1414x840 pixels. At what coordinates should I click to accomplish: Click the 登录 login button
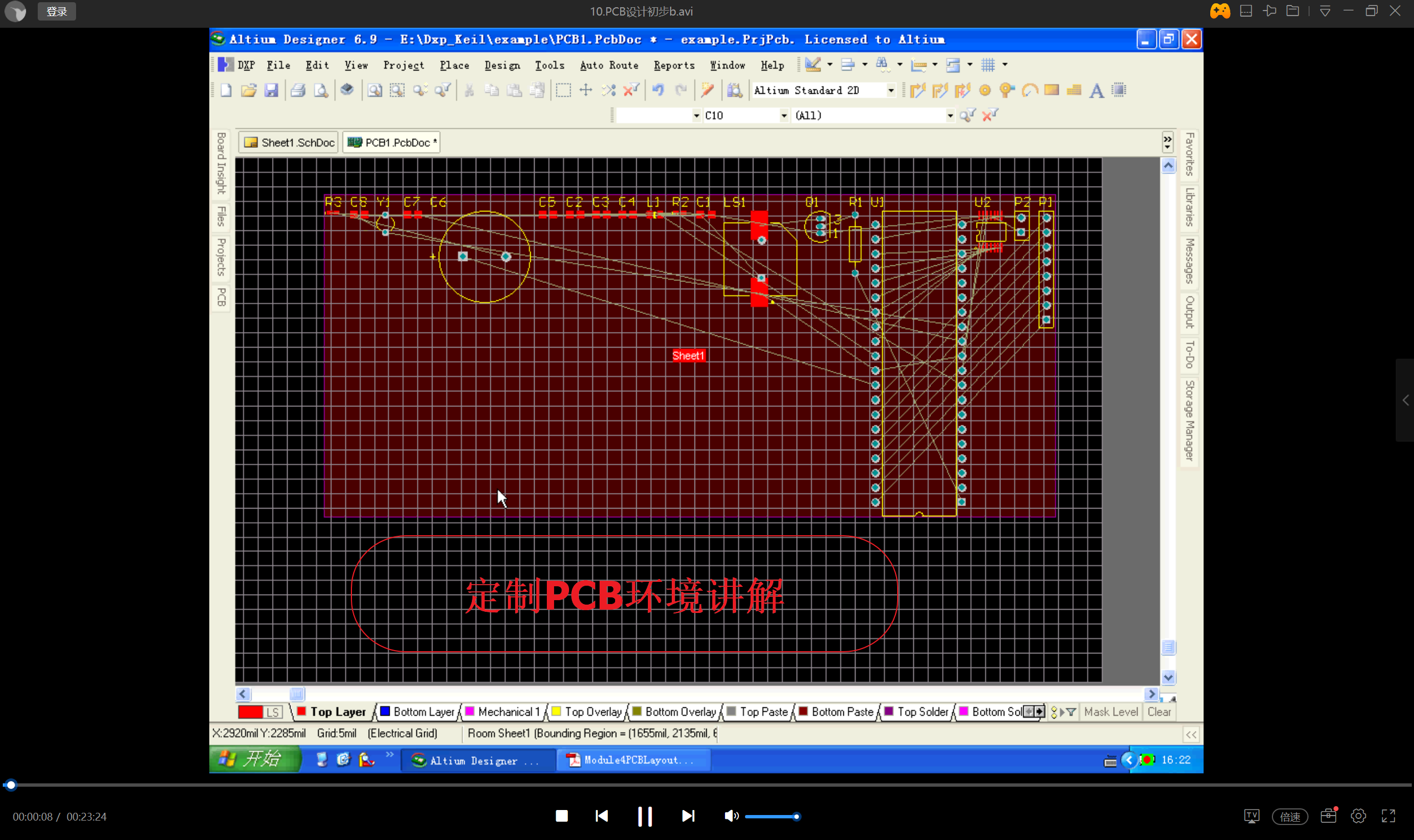pyautogui.click(x=57, y=11)
